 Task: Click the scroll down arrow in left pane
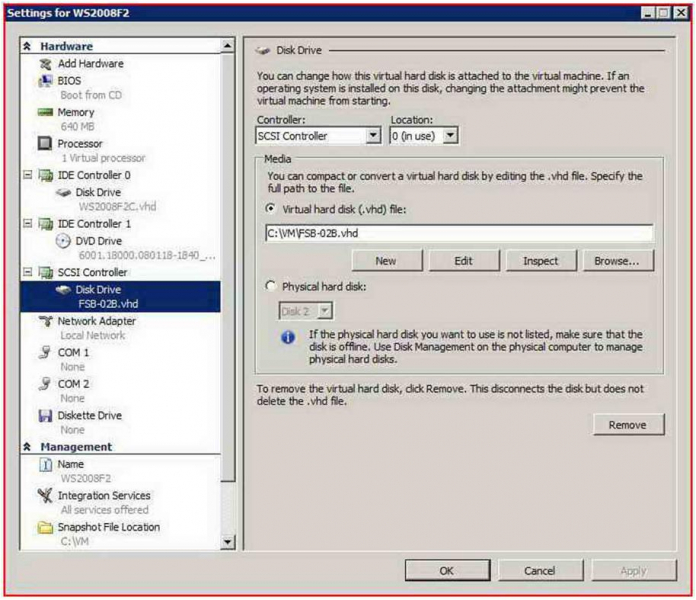(228, 542)
